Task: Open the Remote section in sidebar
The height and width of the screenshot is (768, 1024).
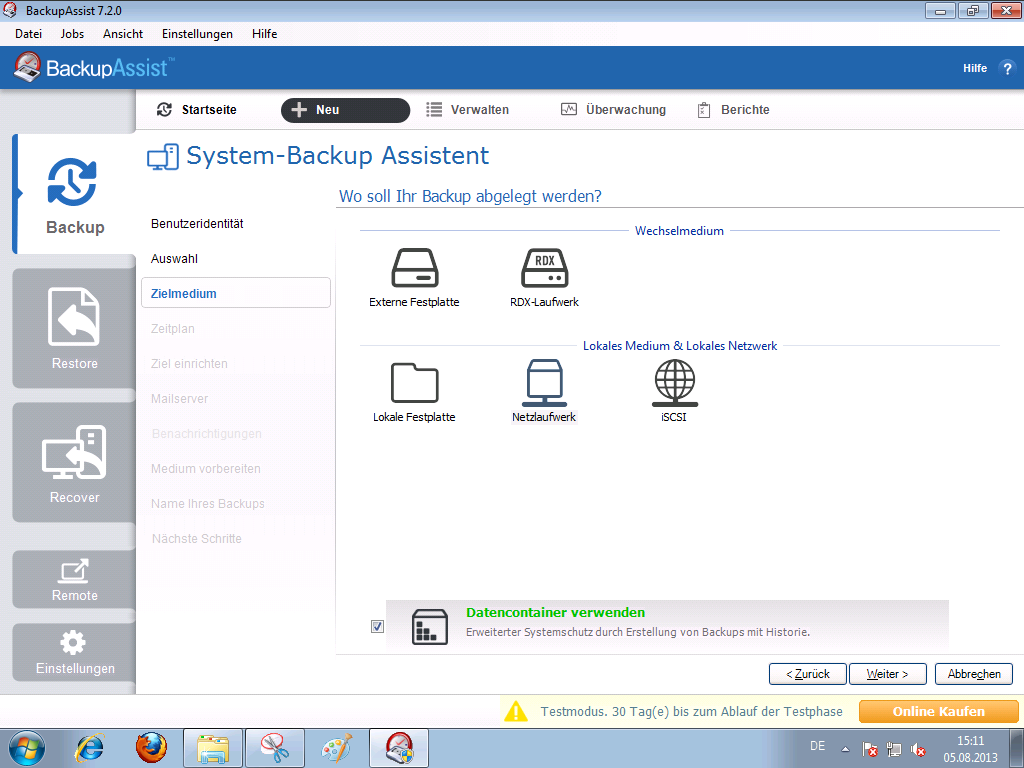Action: pos(74,579)
